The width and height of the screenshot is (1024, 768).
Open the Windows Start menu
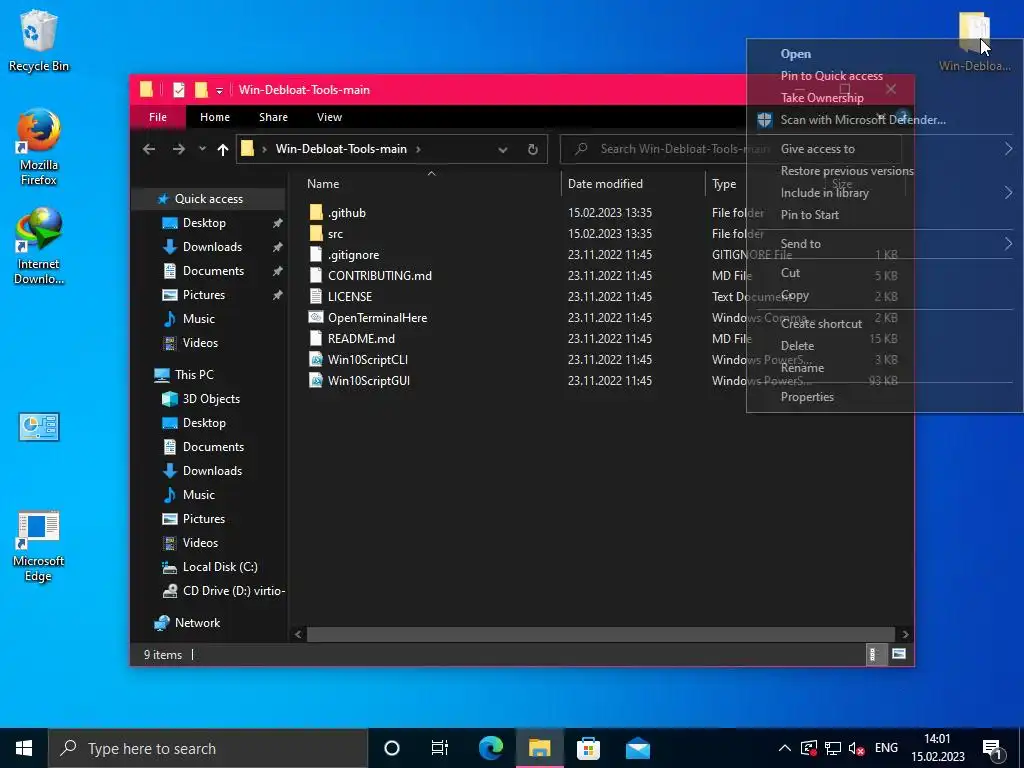(24, 748)
